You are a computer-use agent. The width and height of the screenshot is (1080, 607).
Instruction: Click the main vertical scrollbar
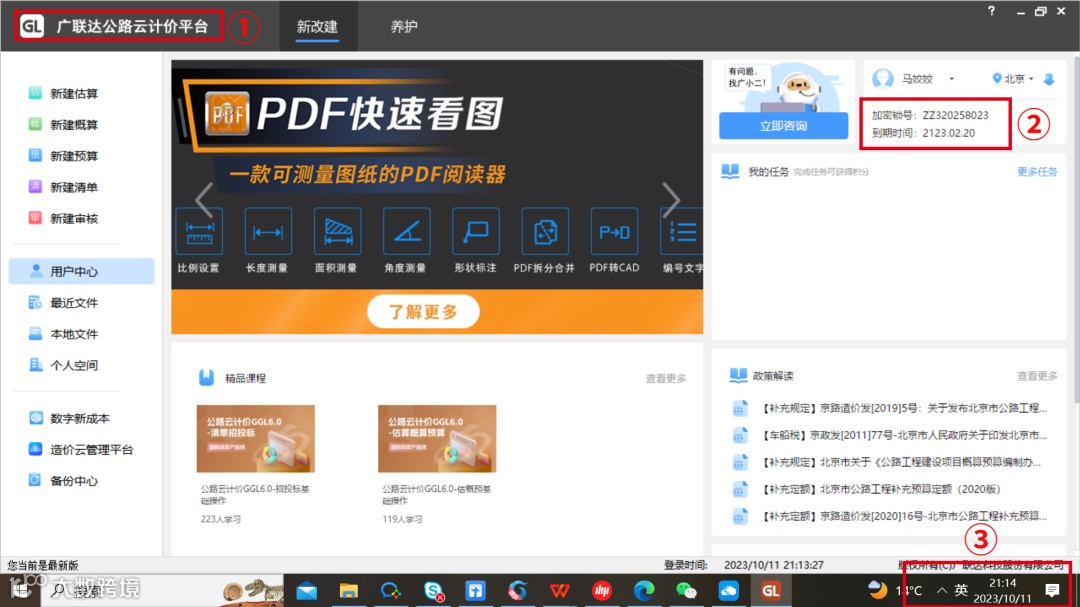pos(1076,231)
